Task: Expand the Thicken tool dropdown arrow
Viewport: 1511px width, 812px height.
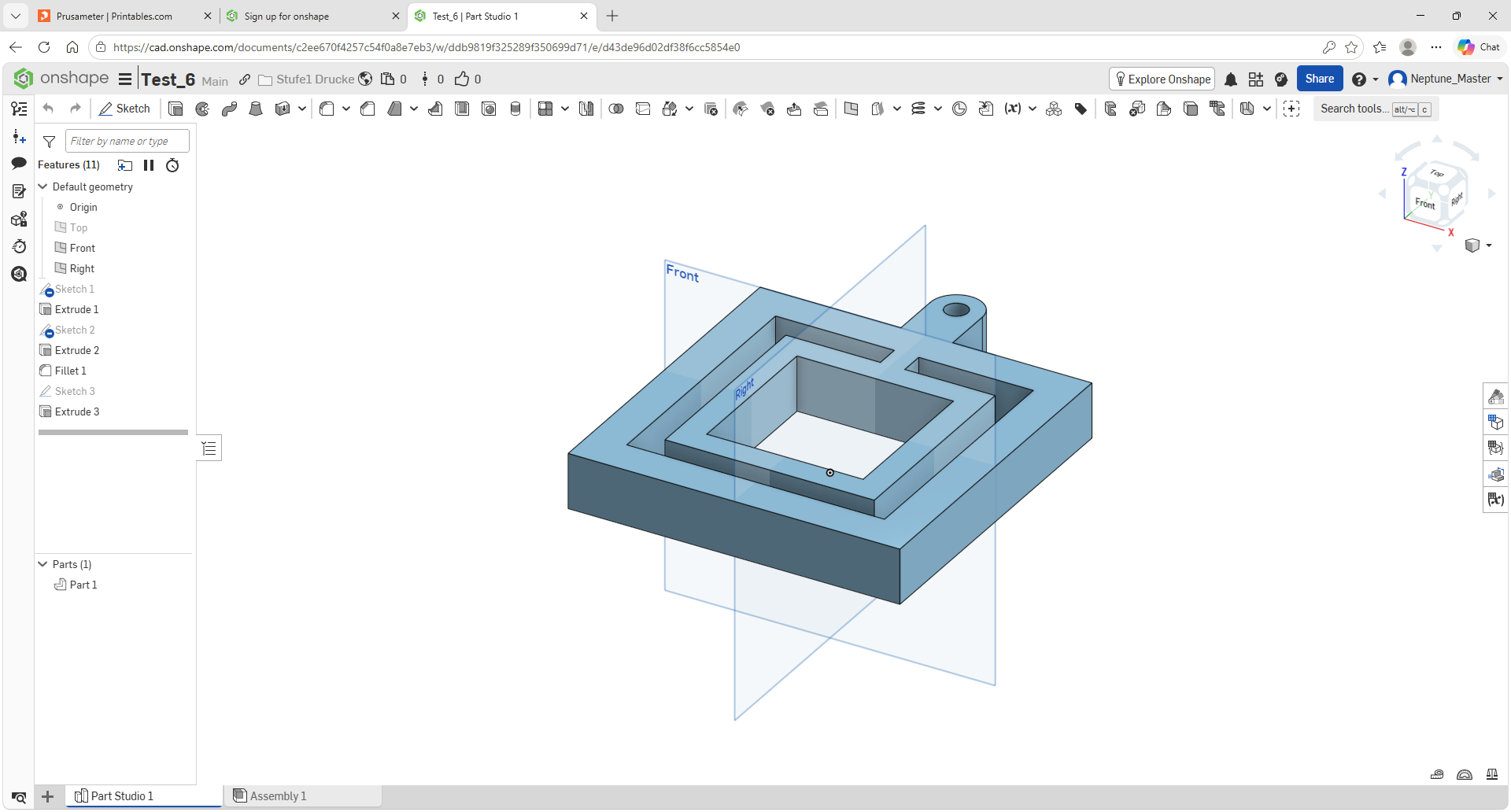Action: 302,109
